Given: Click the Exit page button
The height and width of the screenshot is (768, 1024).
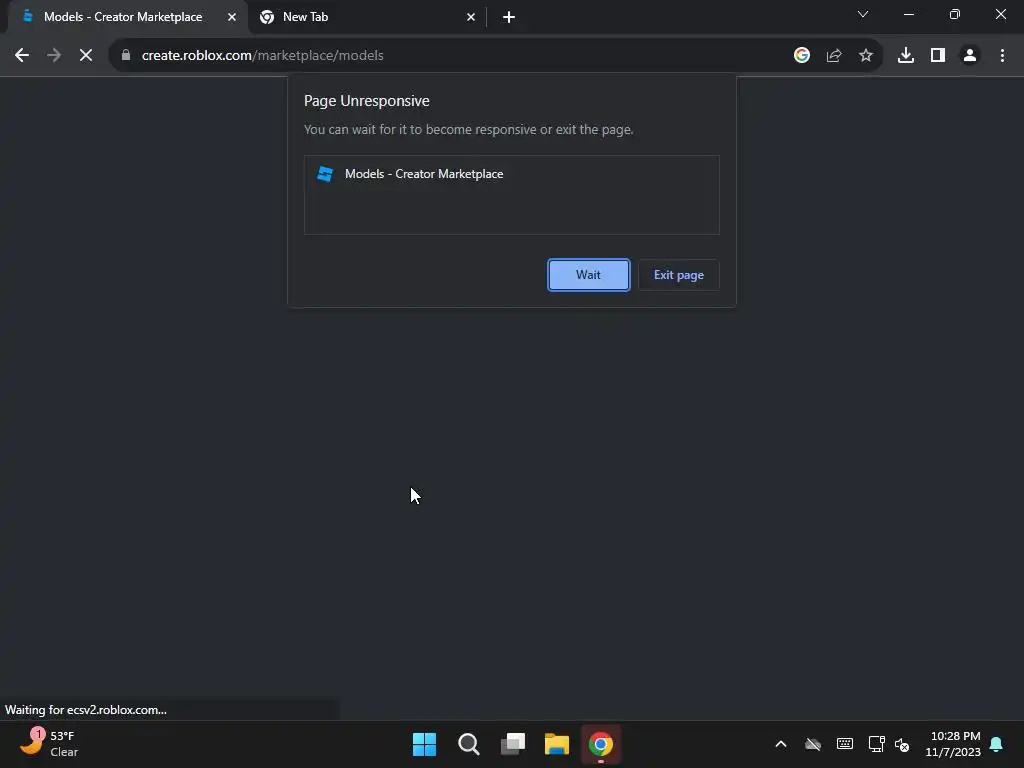Looking at the screenshot, I should coord(679,275).
